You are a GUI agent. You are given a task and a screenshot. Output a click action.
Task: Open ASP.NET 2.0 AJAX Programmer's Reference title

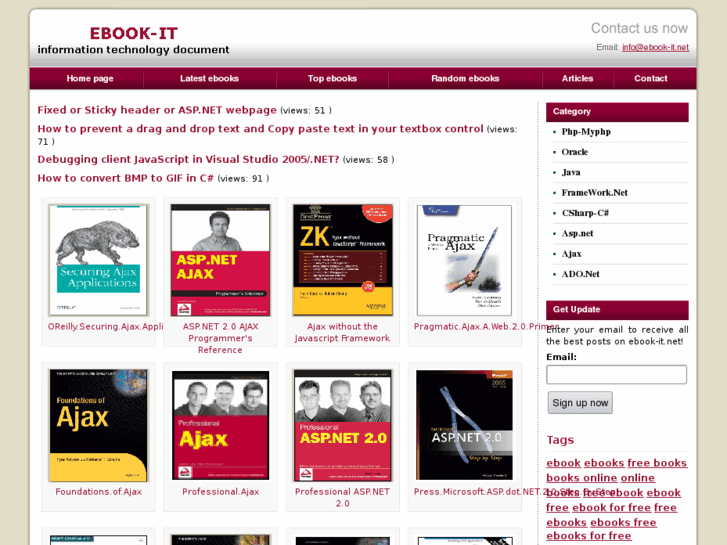click(220, 338)
